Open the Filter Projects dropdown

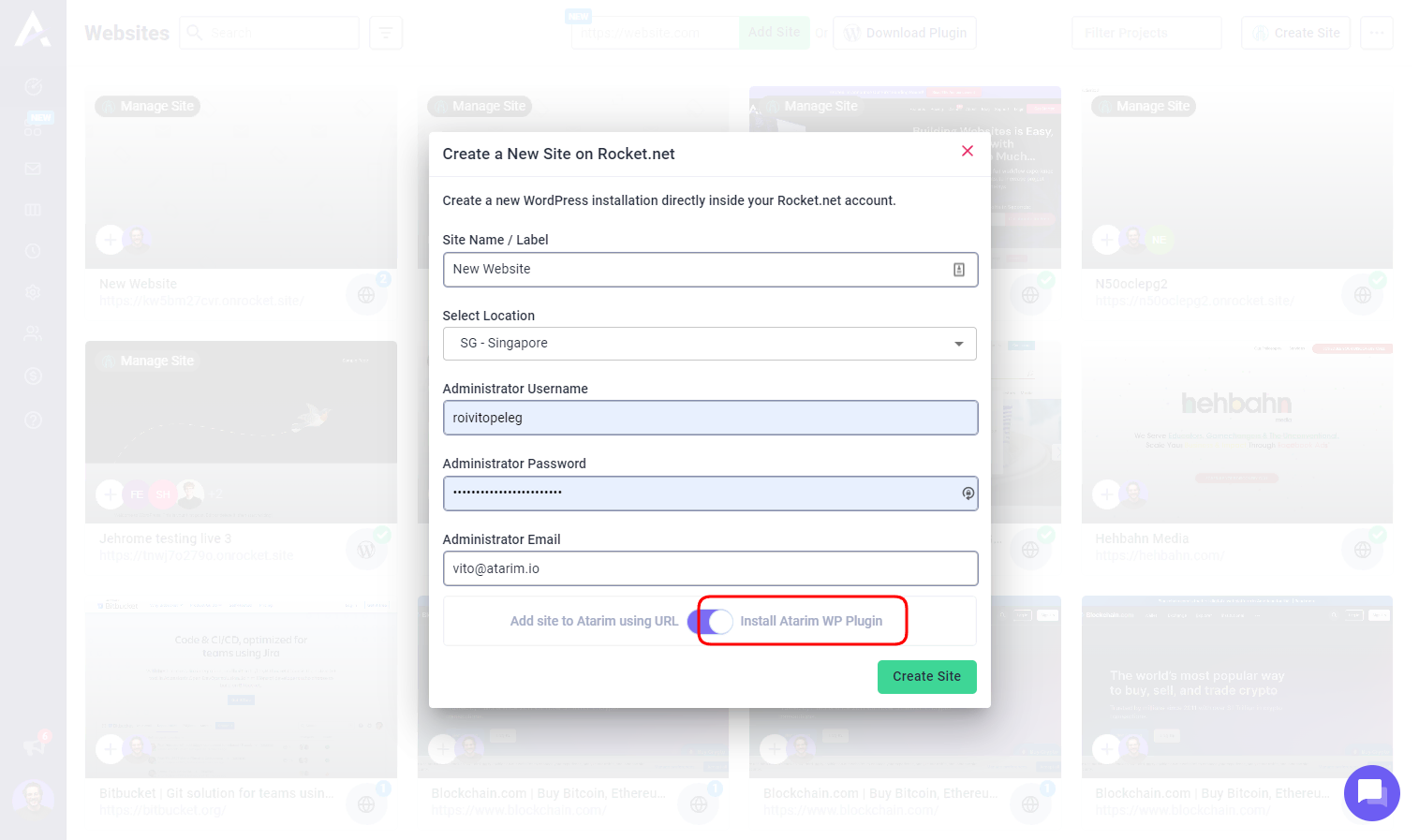pyautogui.click(x=1146, y=33)
